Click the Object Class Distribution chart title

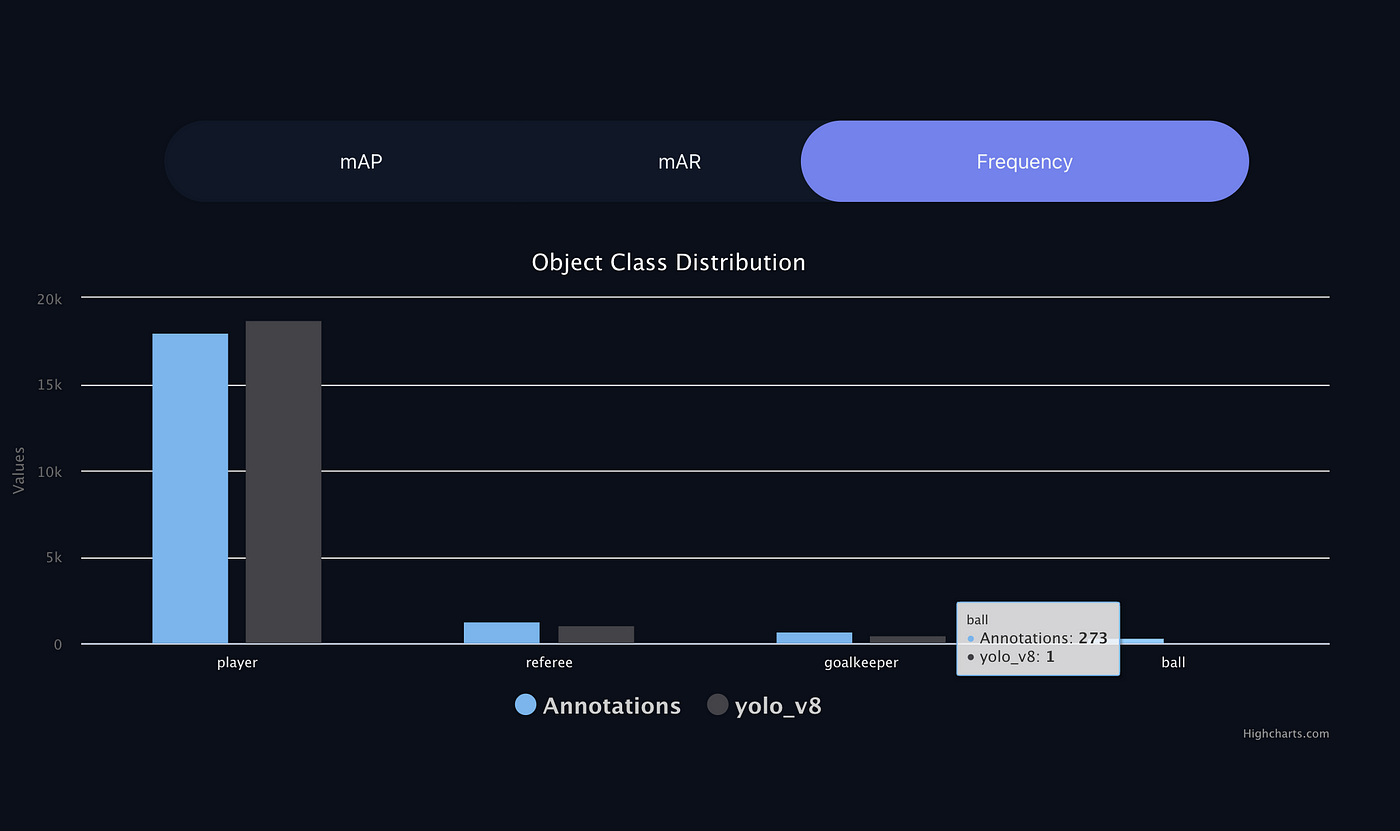click(x=668, y=262)
